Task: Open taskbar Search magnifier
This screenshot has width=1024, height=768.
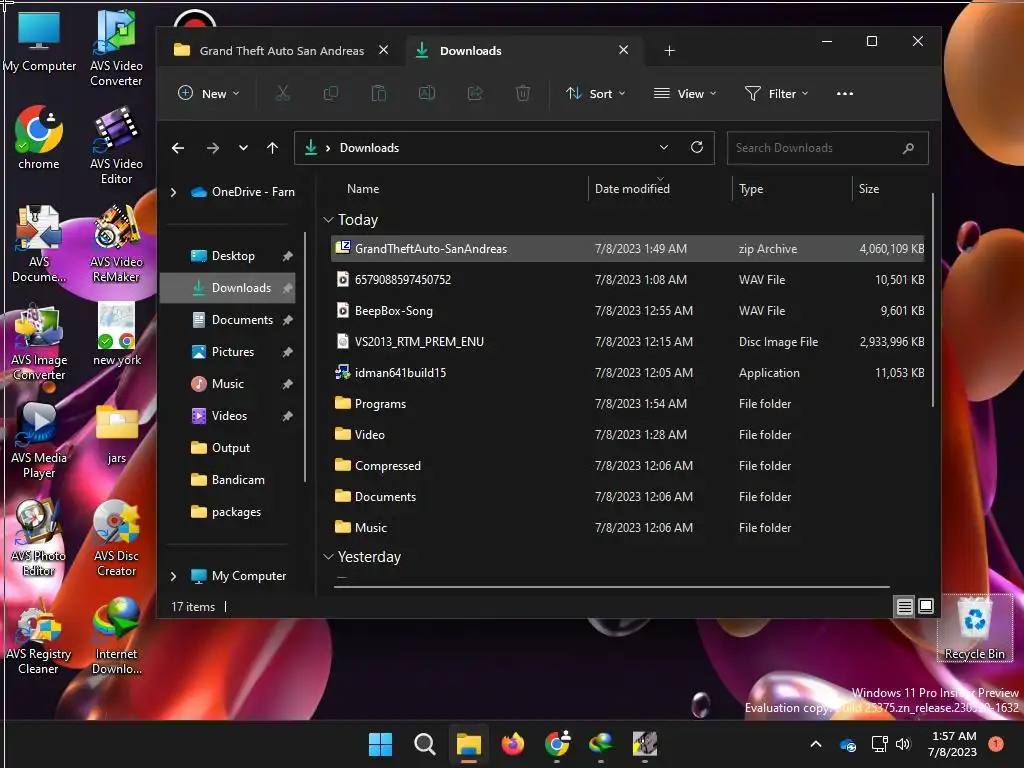Action: pyautogui.click(x=424, y=744)
